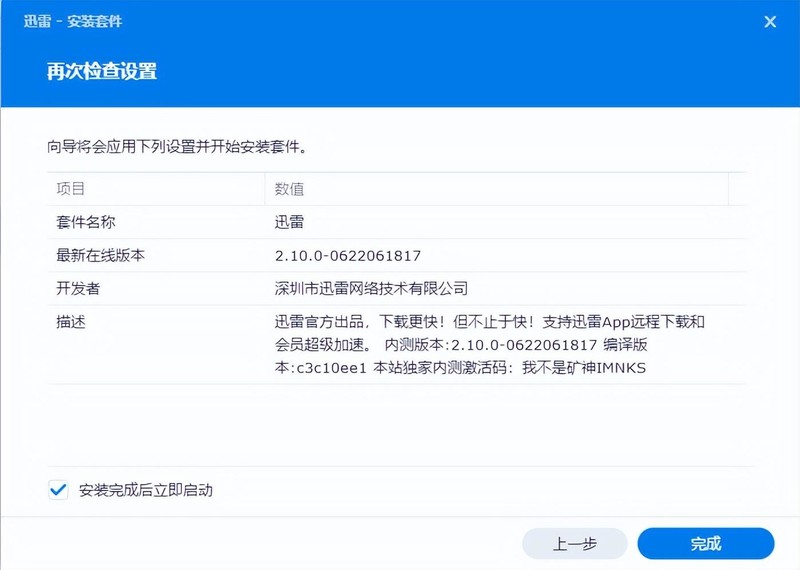
Task: Click the 项目 column header
Action: pyautogui.click(x=156, y=189)
